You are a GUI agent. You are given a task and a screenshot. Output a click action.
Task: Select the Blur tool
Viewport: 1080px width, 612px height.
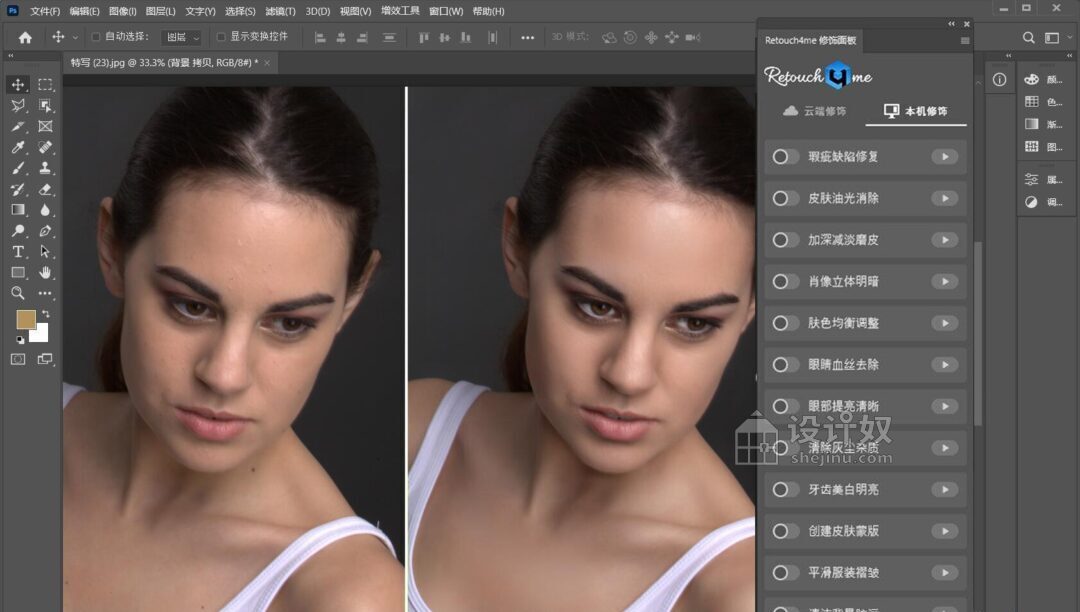coord(45,210)
